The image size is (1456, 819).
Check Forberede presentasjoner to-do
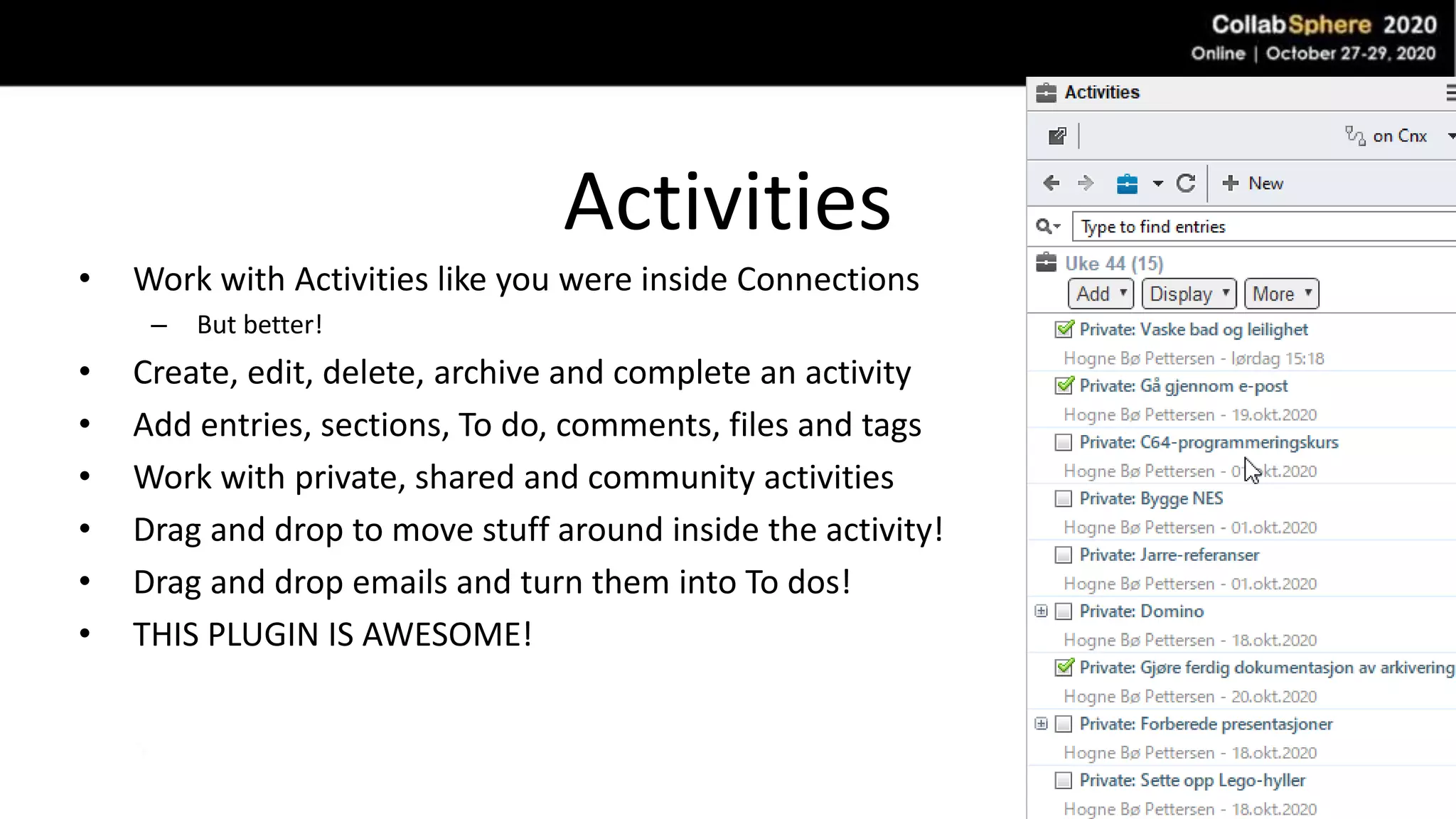(1063, 724)
